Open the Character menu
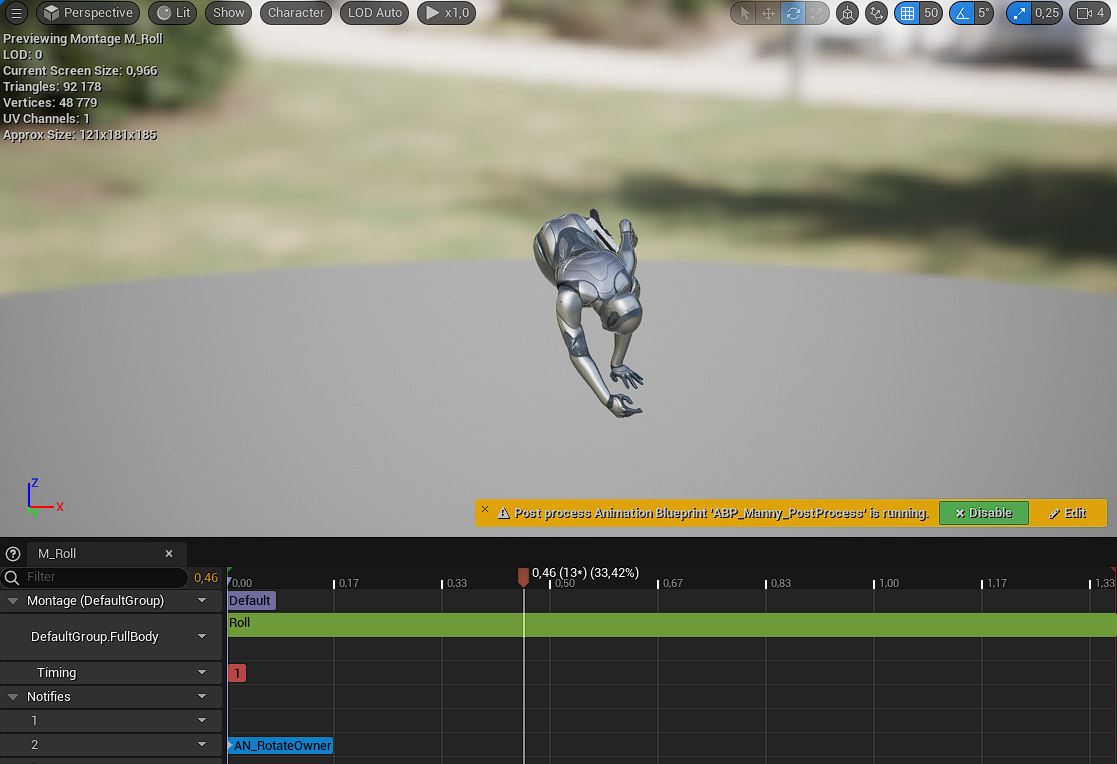 coord(296,13)
